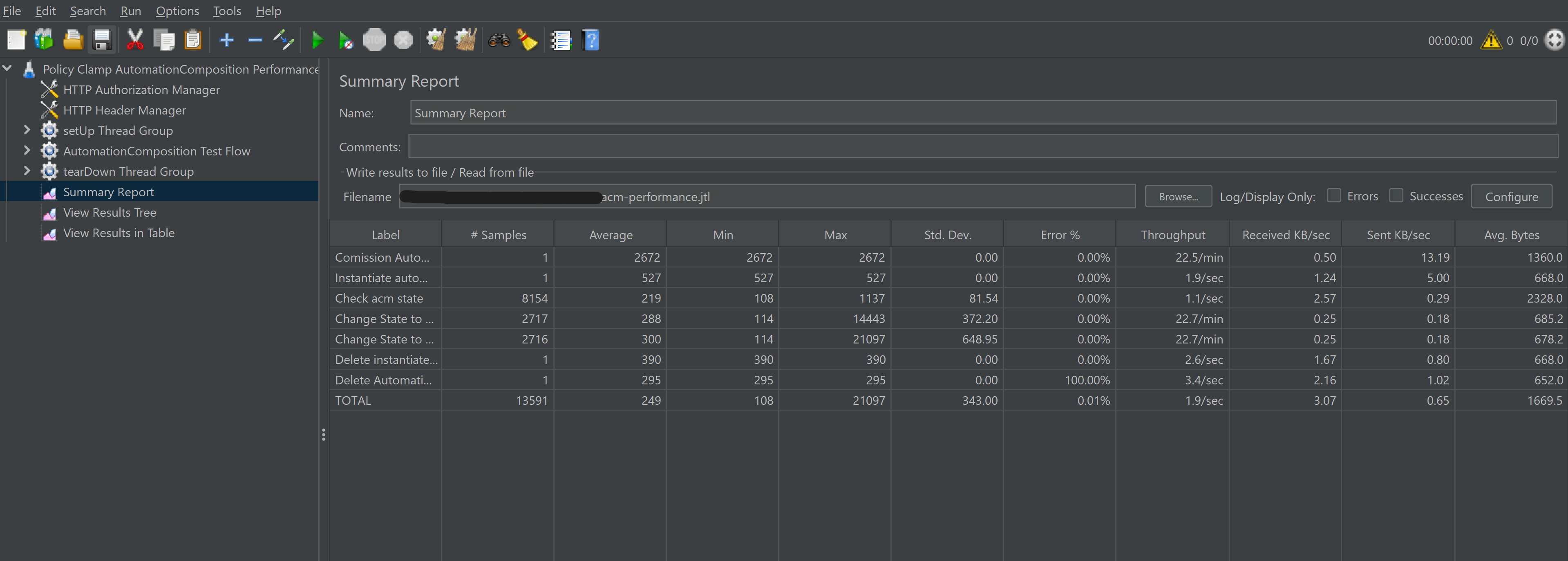This screenshot has width=1568, height=561.
Task: Click the Copy icon in toolbar
Action: (x=164, y=40)
